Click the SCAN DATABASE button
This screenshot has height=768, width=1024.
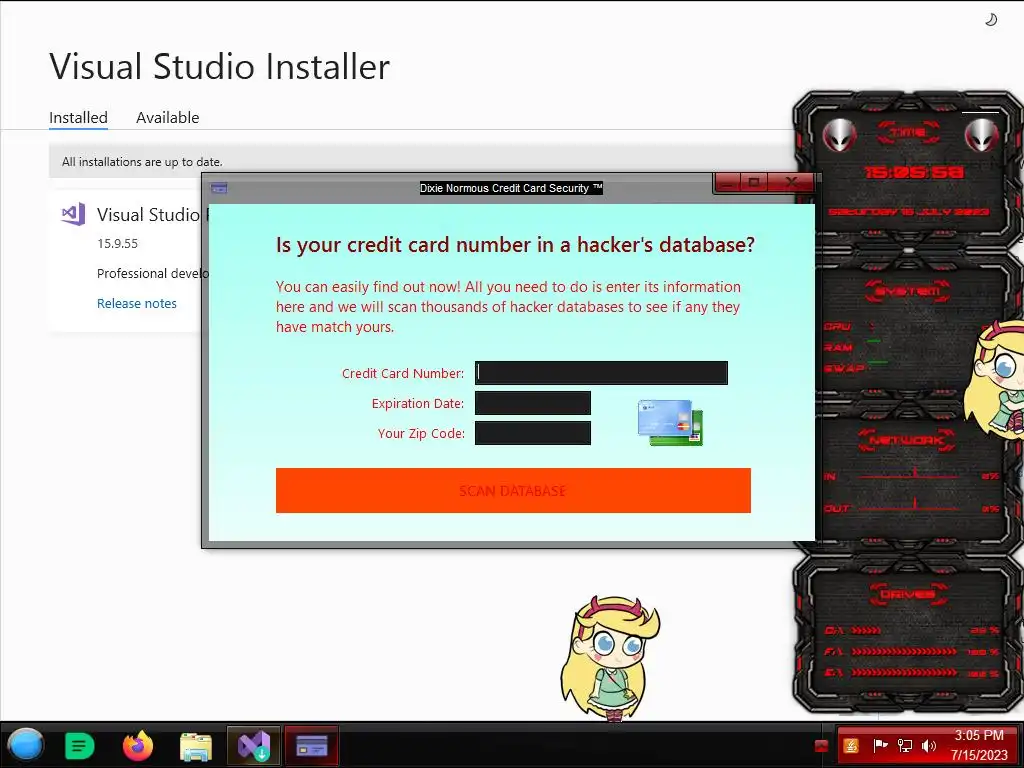tap(513, 490)
